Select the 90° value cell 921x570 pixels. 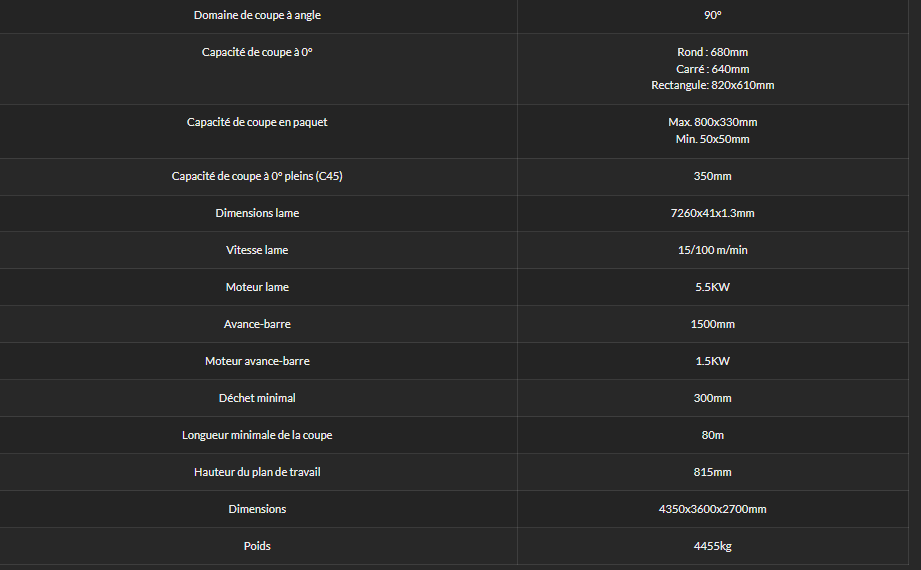coord(712,15)
